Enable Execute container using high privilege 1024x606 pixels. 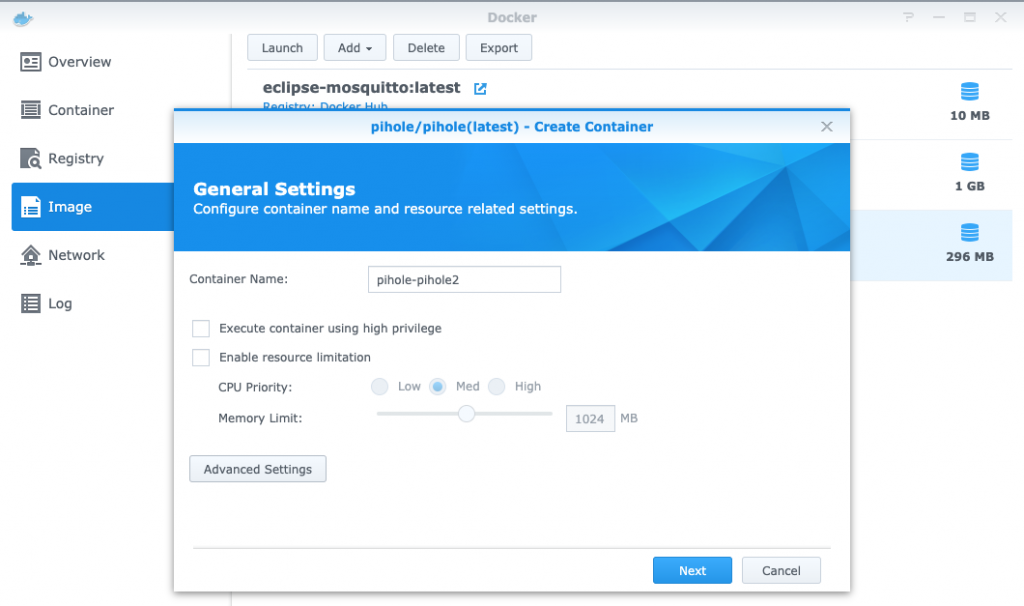click(201, 328)
